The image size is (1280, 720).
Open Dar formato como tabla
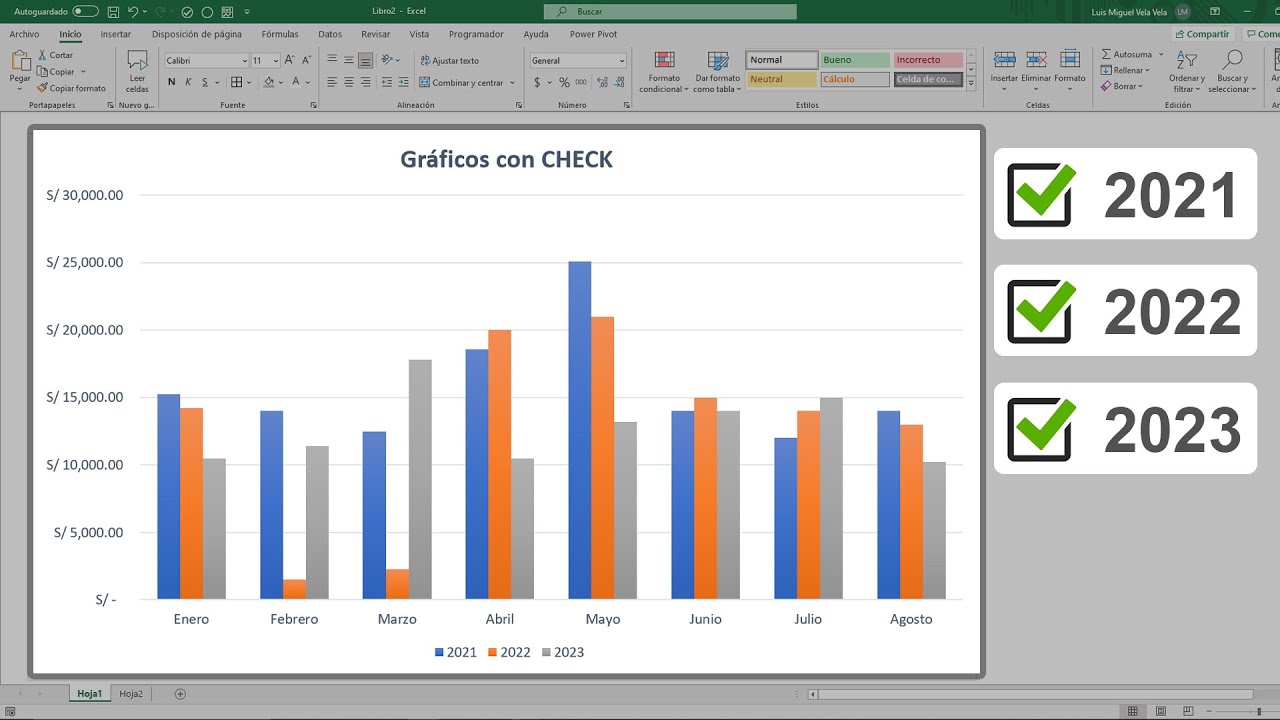point(718,72)
